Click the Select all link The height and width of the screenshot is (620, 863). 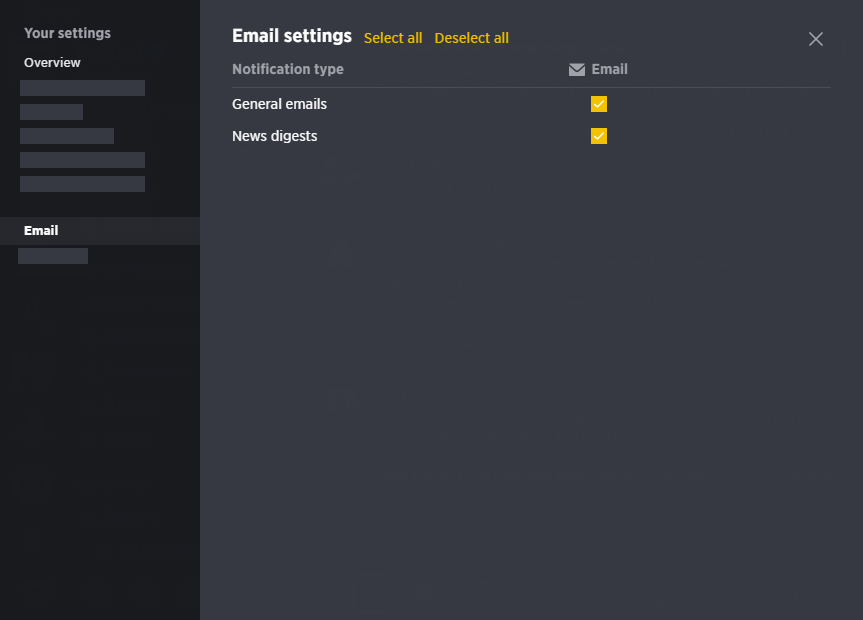[393, 38]
